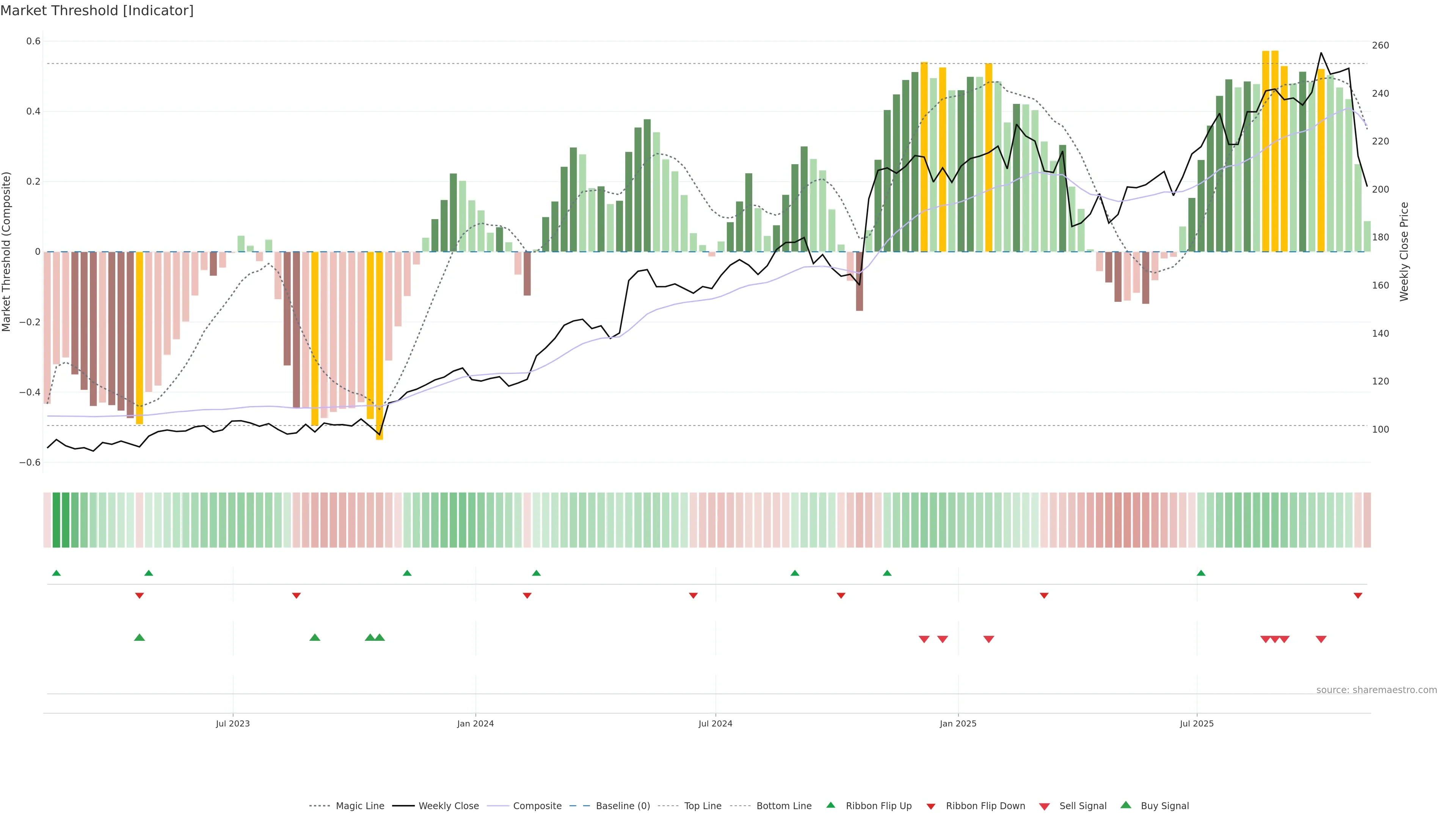Toggle the Baseline (0) legend entry
The width and height of the screenshot is (1456, 819).
coord(622,806)
